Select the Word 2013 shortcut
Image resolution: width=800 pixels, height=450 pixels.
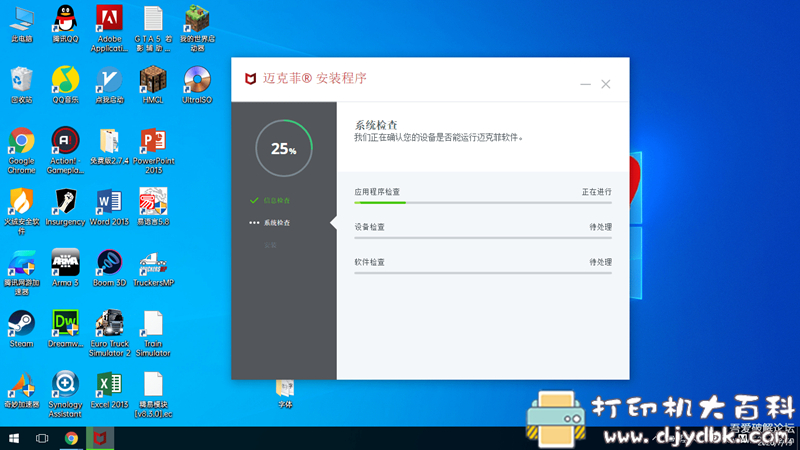point(109,207)
